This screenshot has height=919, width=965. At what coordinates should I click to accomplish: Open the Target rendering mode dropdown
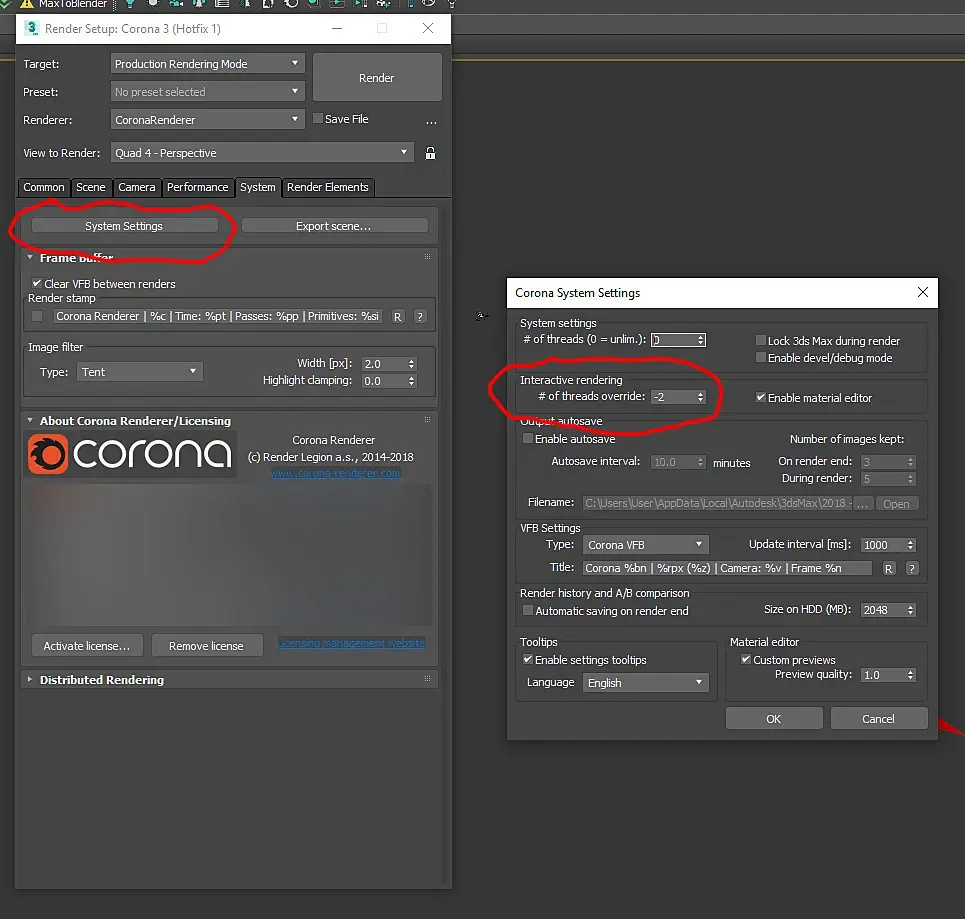tap(207, 63)
